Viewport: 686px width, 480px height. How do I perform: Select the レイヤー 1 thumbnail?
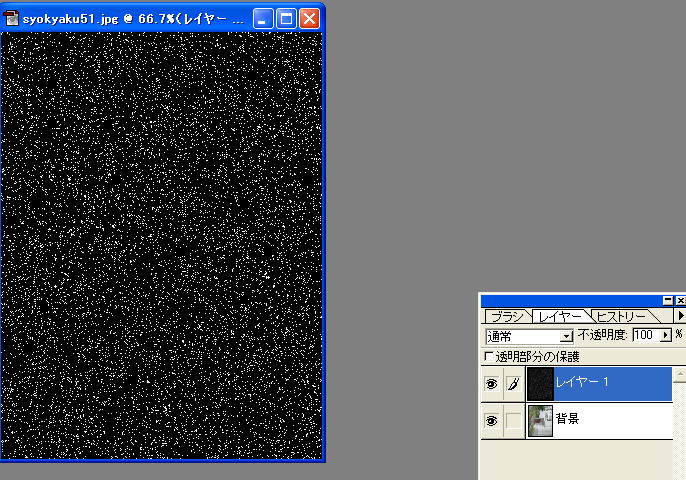point(540,384)
